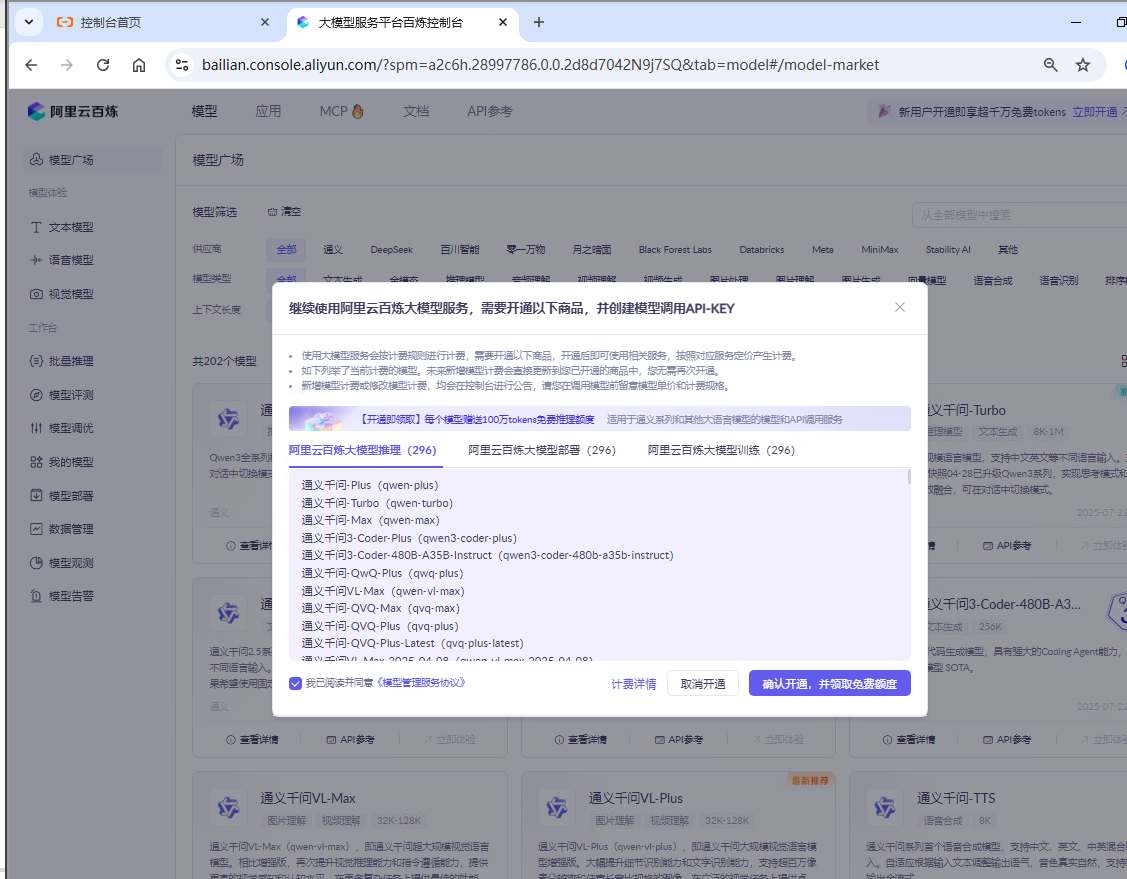View site information icon in address bar

[x=182, y=65]
